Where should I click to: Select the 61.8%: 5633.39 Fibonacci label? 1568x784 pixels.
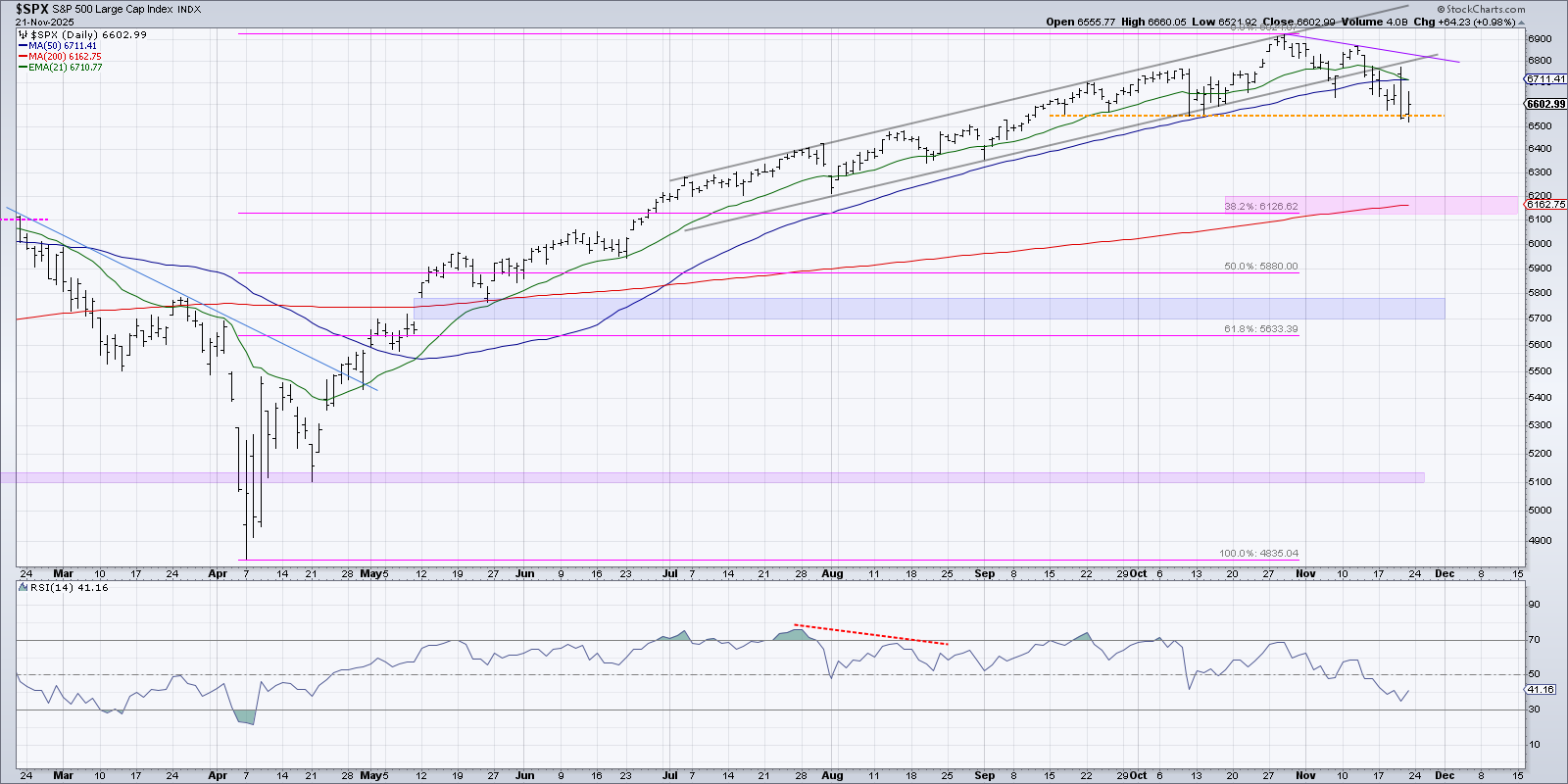[x=1261, y=329]
